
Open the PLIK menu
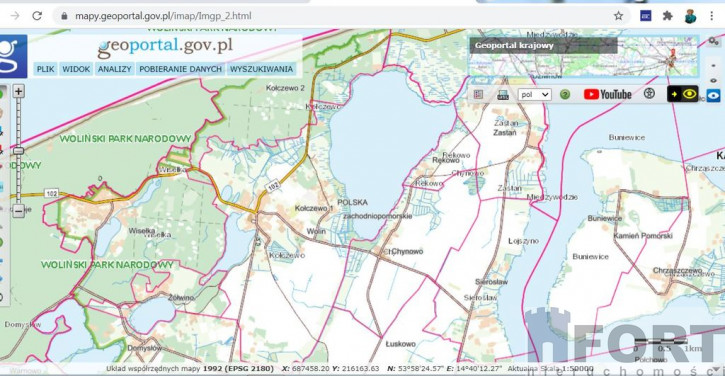pos(45,69)
